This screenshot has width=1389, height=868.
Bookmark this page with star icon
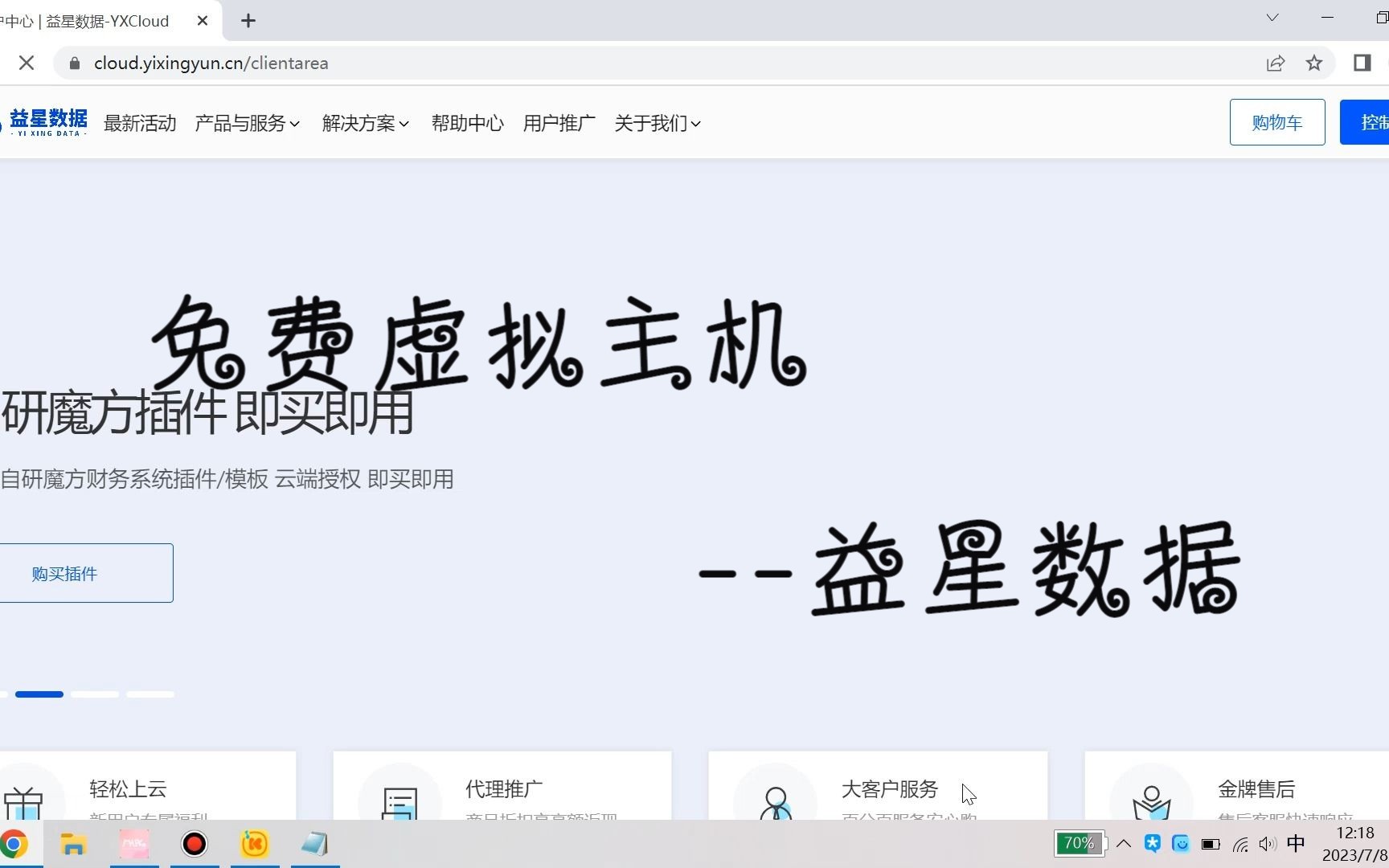(1314, 63)
